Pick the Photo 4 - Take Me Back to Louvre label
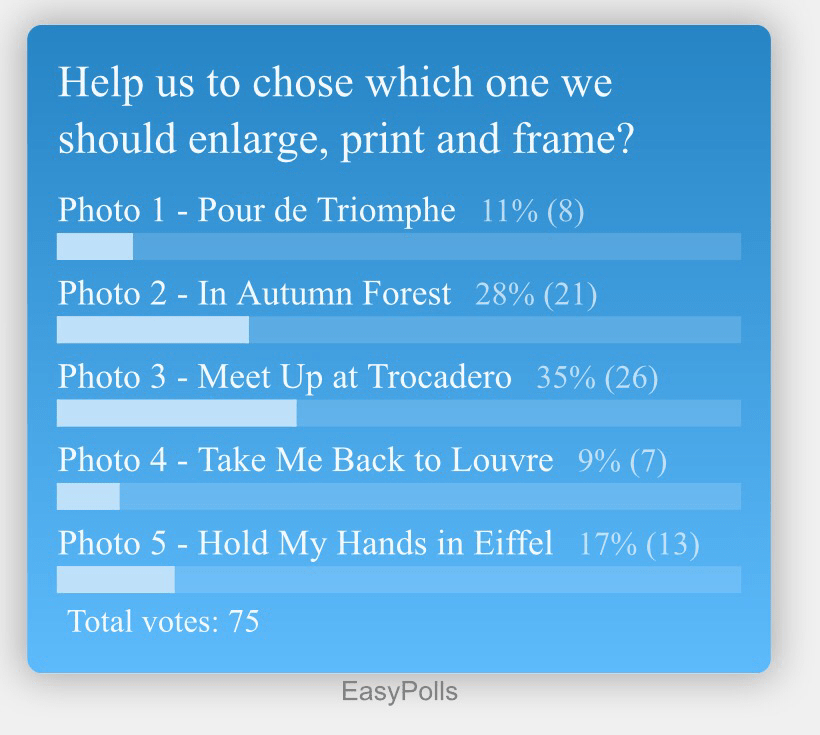 [x=305, y=460]
